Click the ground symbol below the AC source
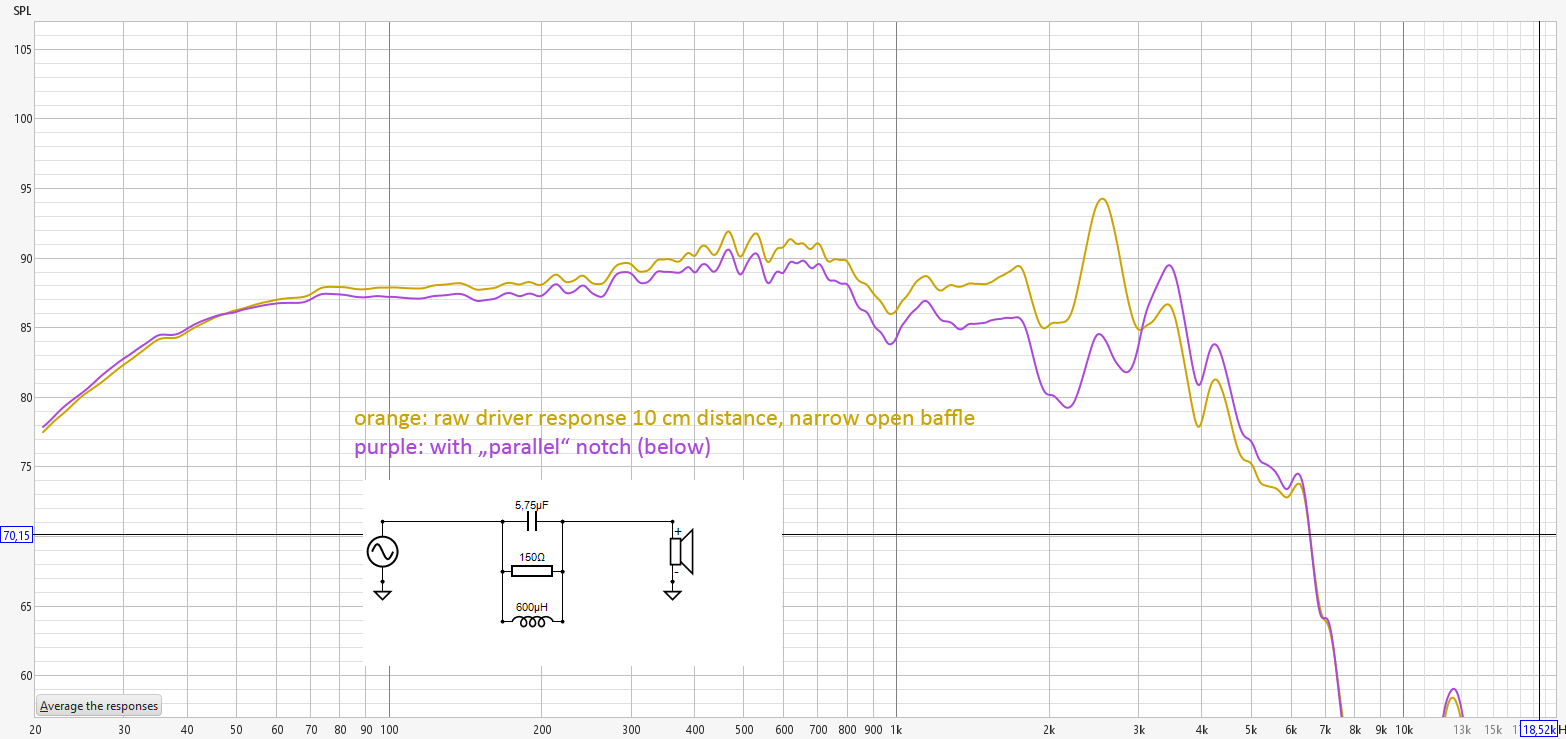 point(382,594)
